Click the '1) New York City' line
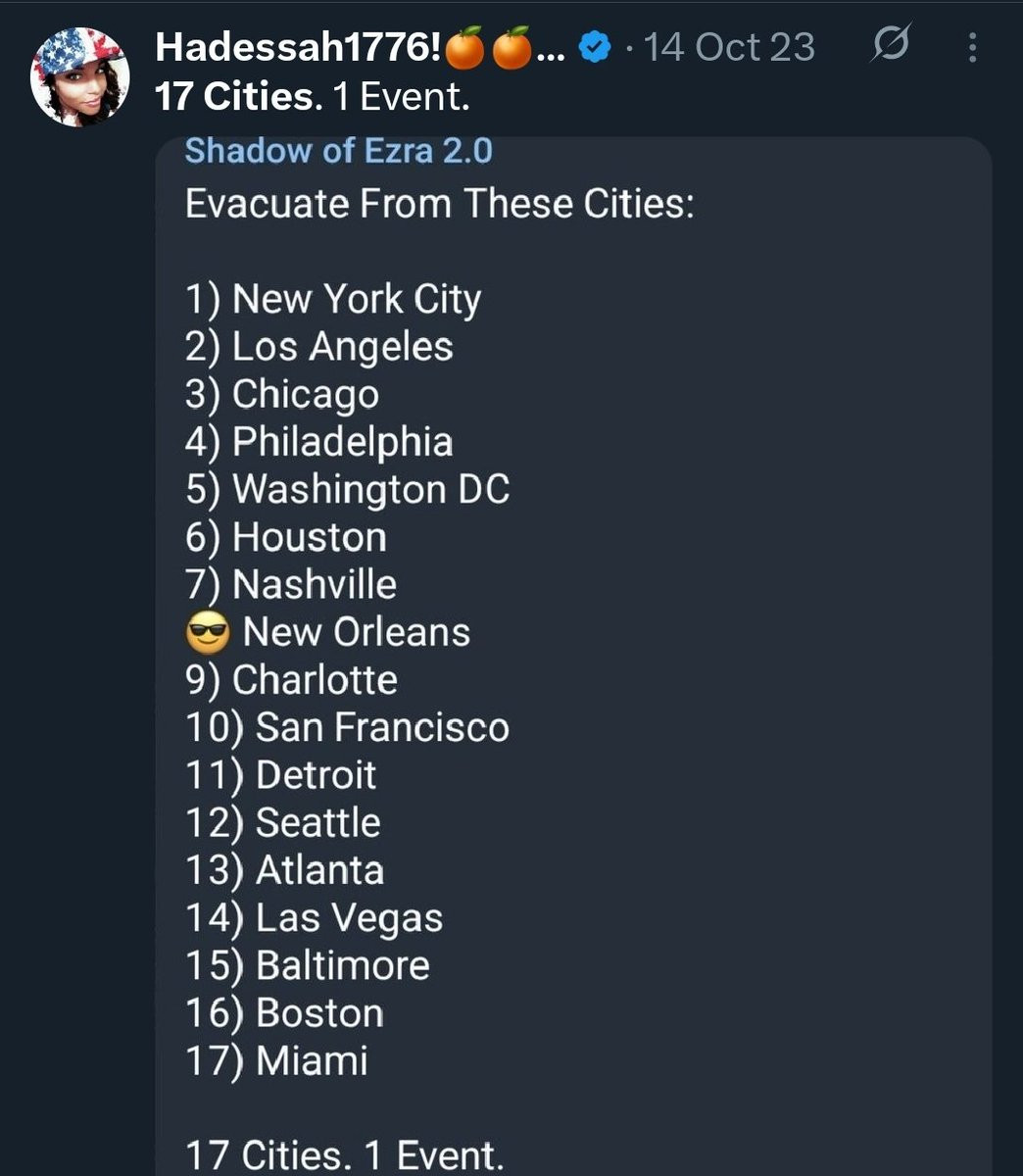Screen dimensions: 1023x1176 (333, 300)
